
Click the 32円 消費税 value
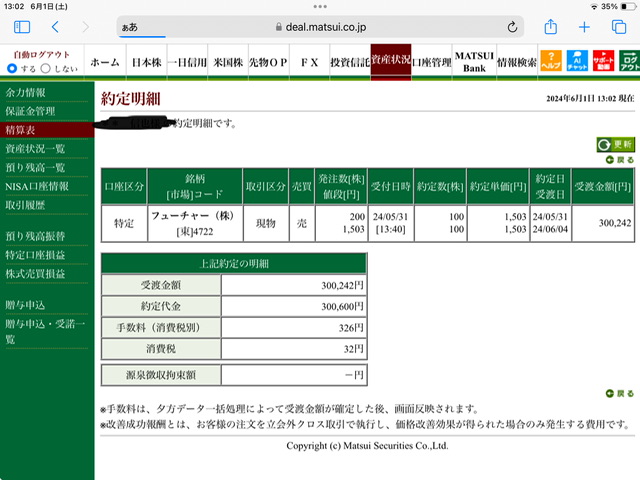pos(353,349)
